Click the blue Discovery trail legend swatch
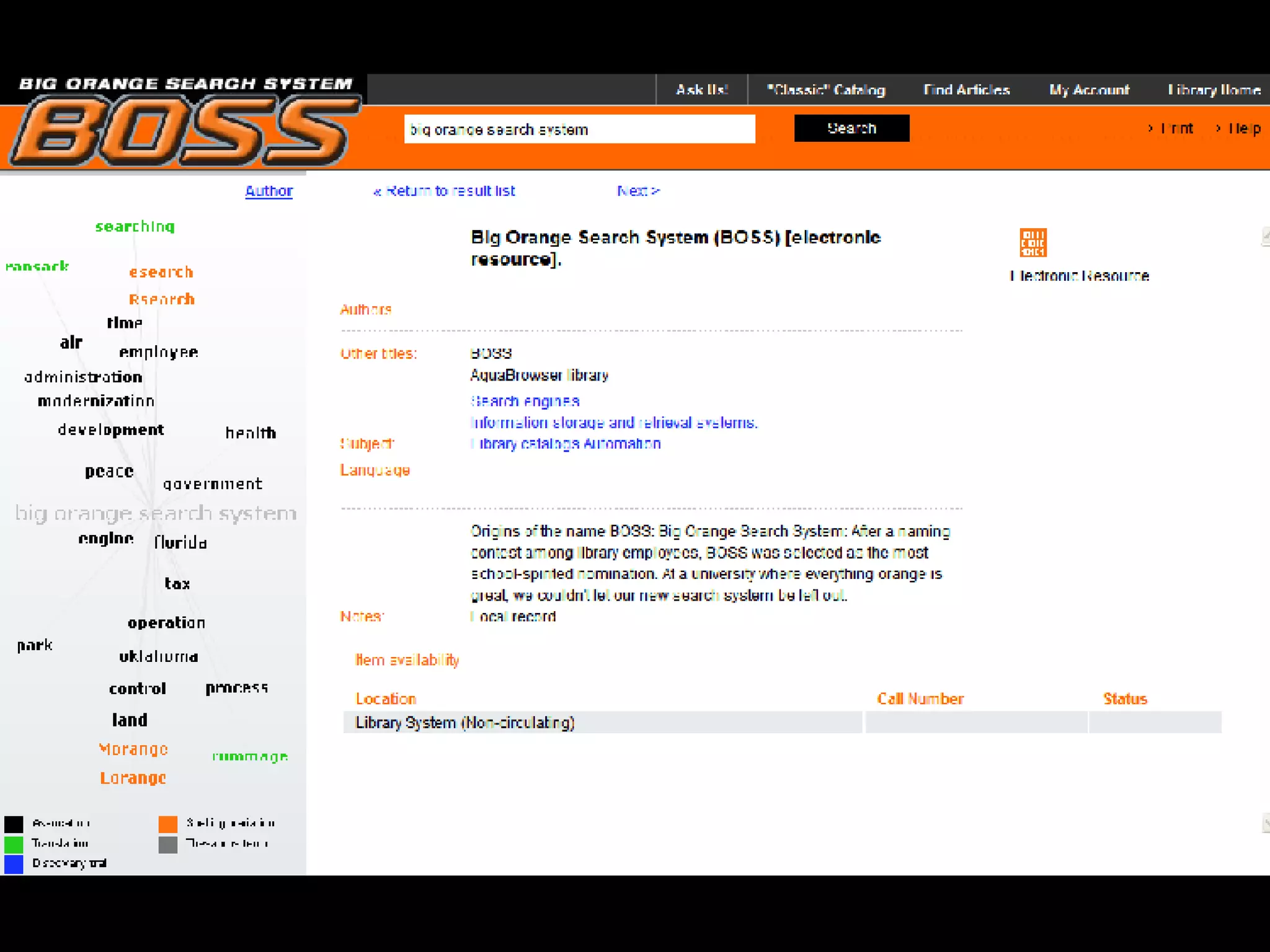Viewport: 1270px width, 952px height. 14,863
